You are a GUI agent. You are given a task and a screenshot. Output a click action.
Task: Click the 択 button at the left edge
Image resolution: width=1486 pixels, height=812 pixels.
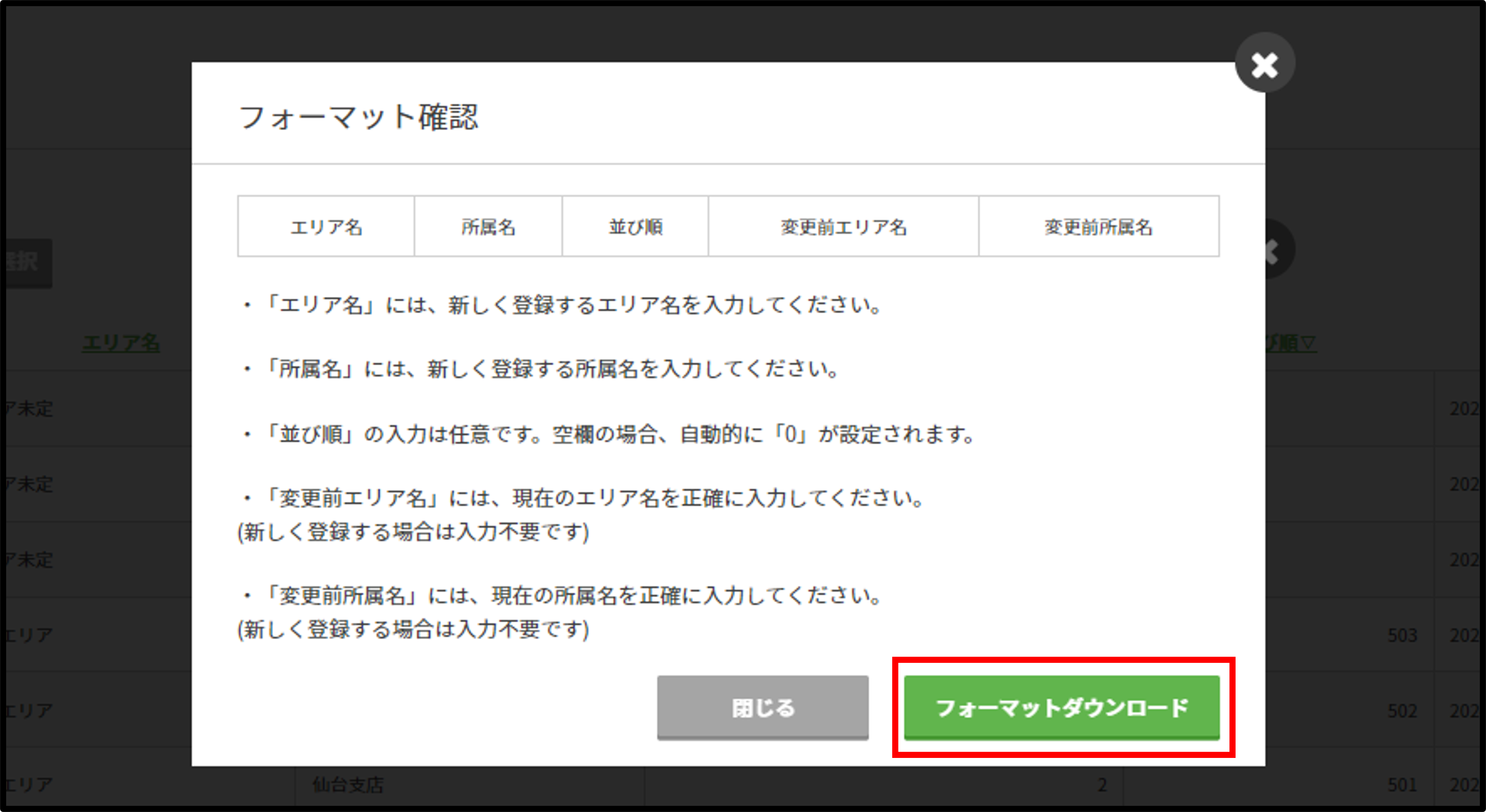(24, 263)
